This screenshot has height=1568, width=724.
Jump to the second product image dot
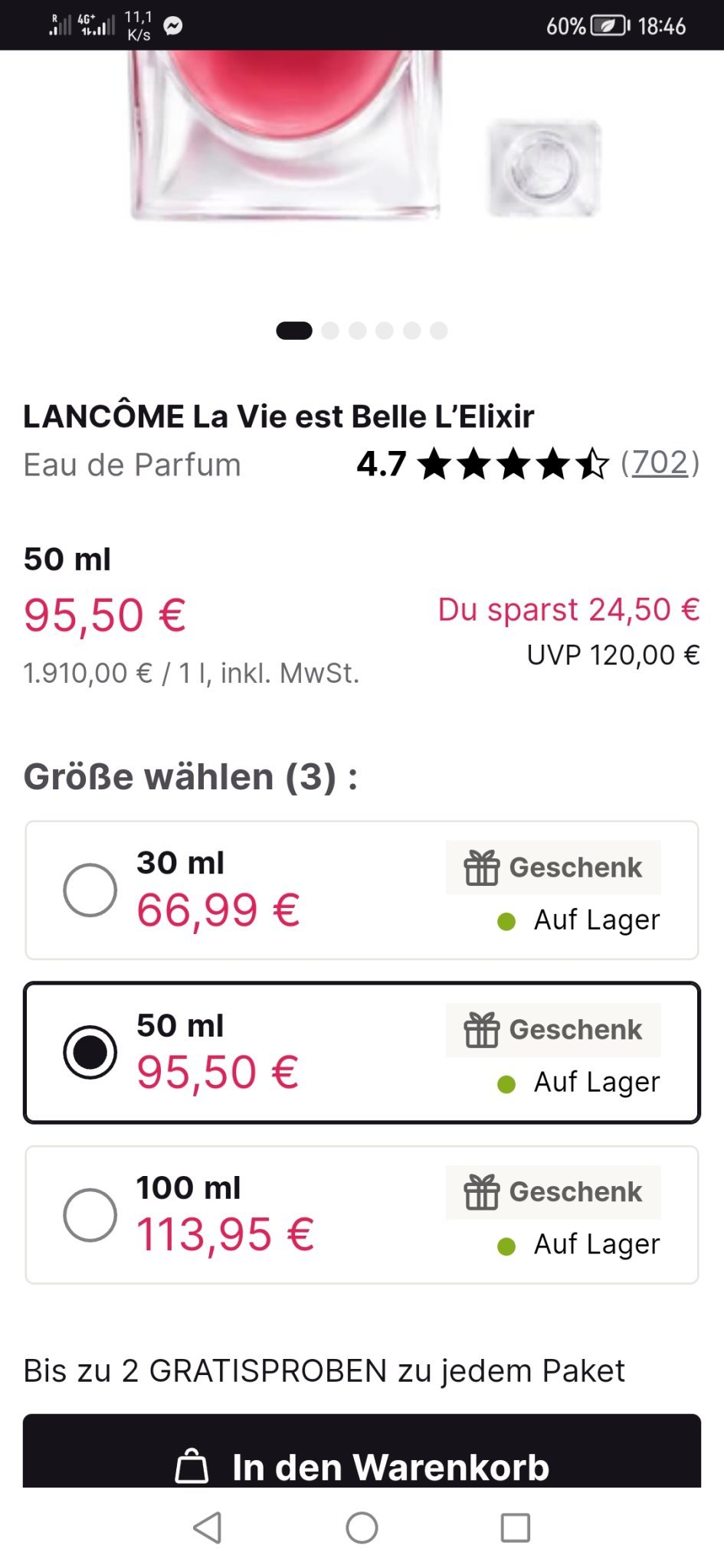(x=330, y=331)
